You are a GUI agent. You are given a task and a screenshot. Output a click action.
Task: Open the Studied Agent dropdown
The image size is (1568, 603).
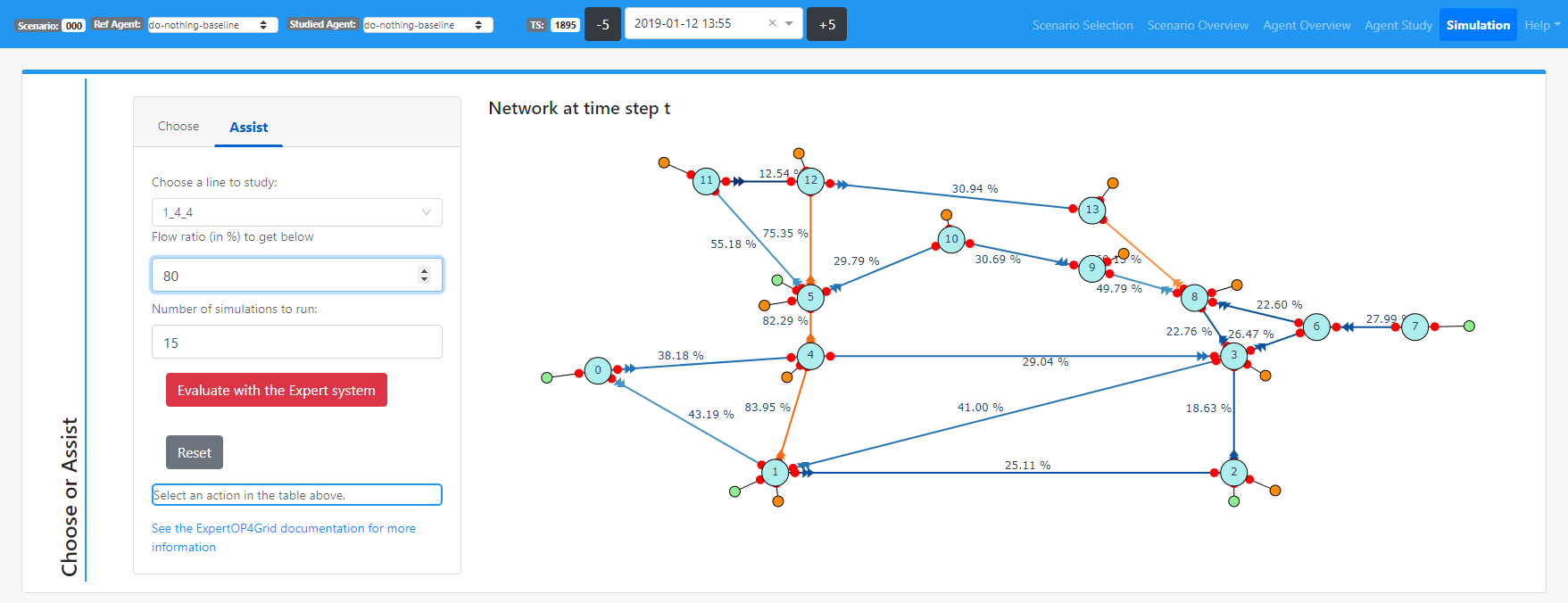(x=428, y=25)
